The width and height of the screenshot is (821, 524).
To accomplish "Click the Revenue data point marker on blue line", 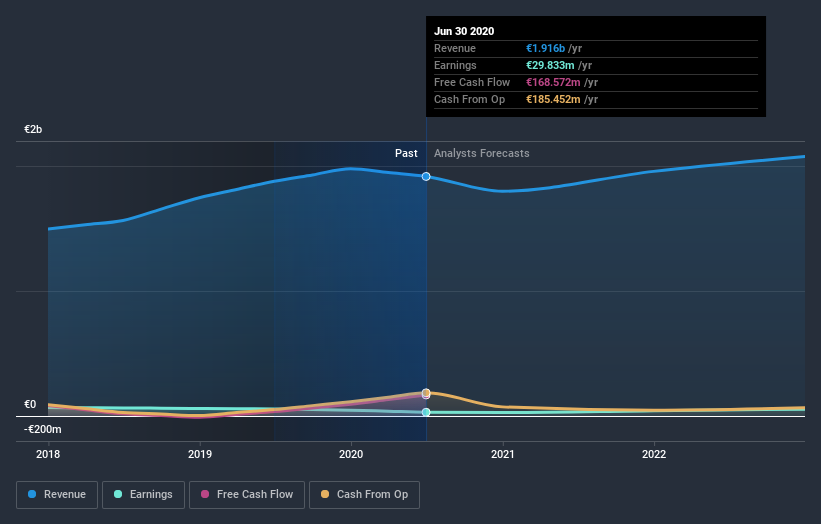I will click(426, 176).
